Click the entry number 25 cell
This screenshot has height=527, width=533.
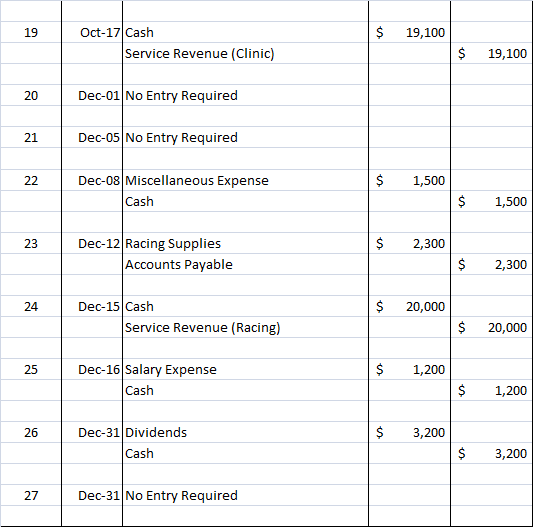(31, 369)
